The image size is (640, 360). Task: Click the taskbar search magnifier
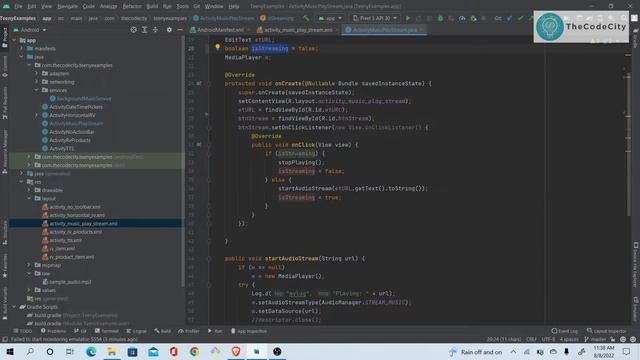[x=30, y=352]
